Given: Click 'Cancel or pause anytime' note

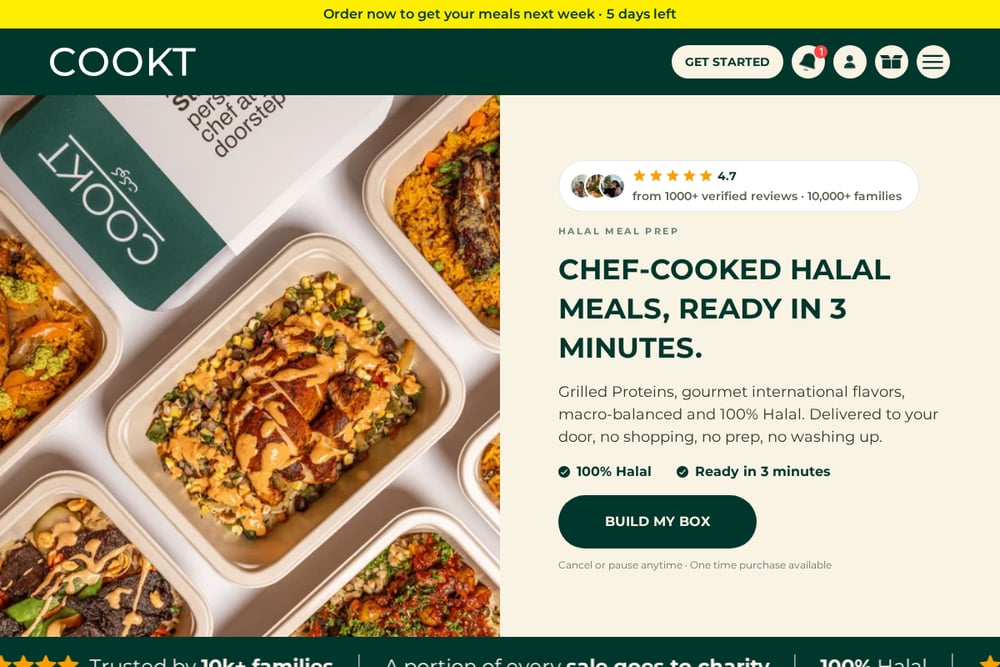Looking at the screenshot, I should click(x=620, y=565).
